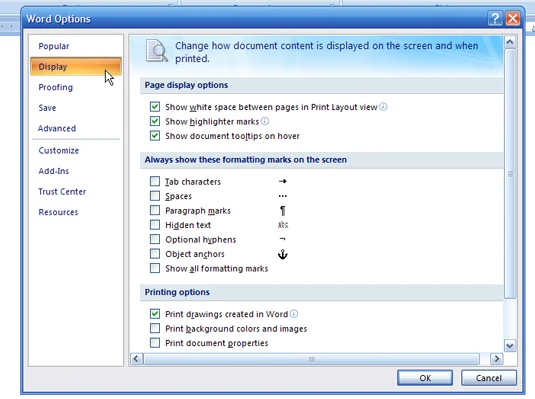535x399 pixels.
Task: Toggle Show highlighter marks checkbox
Action: pyautogui.click(x=155, y=121)
